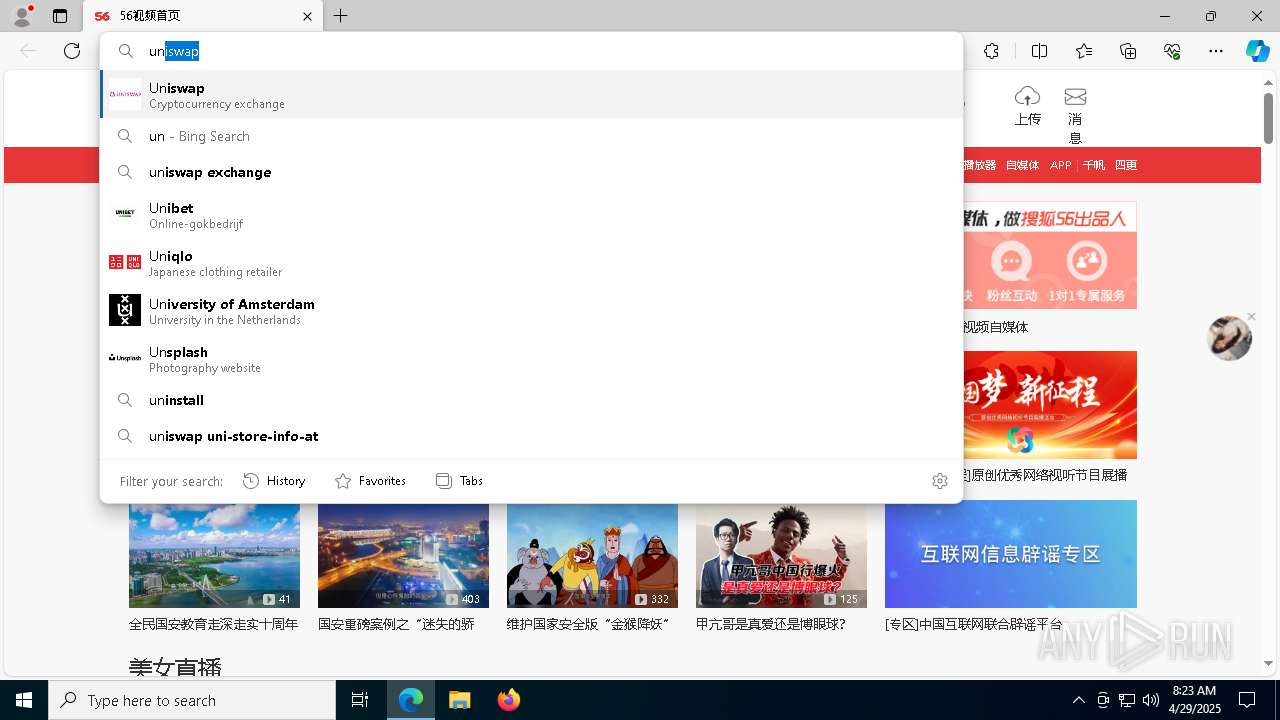Image resolution: width=1280 pixels, height=720 pixels.
Task: Open the taskbar clock 8:23 AM
Action: [1194, 700]
